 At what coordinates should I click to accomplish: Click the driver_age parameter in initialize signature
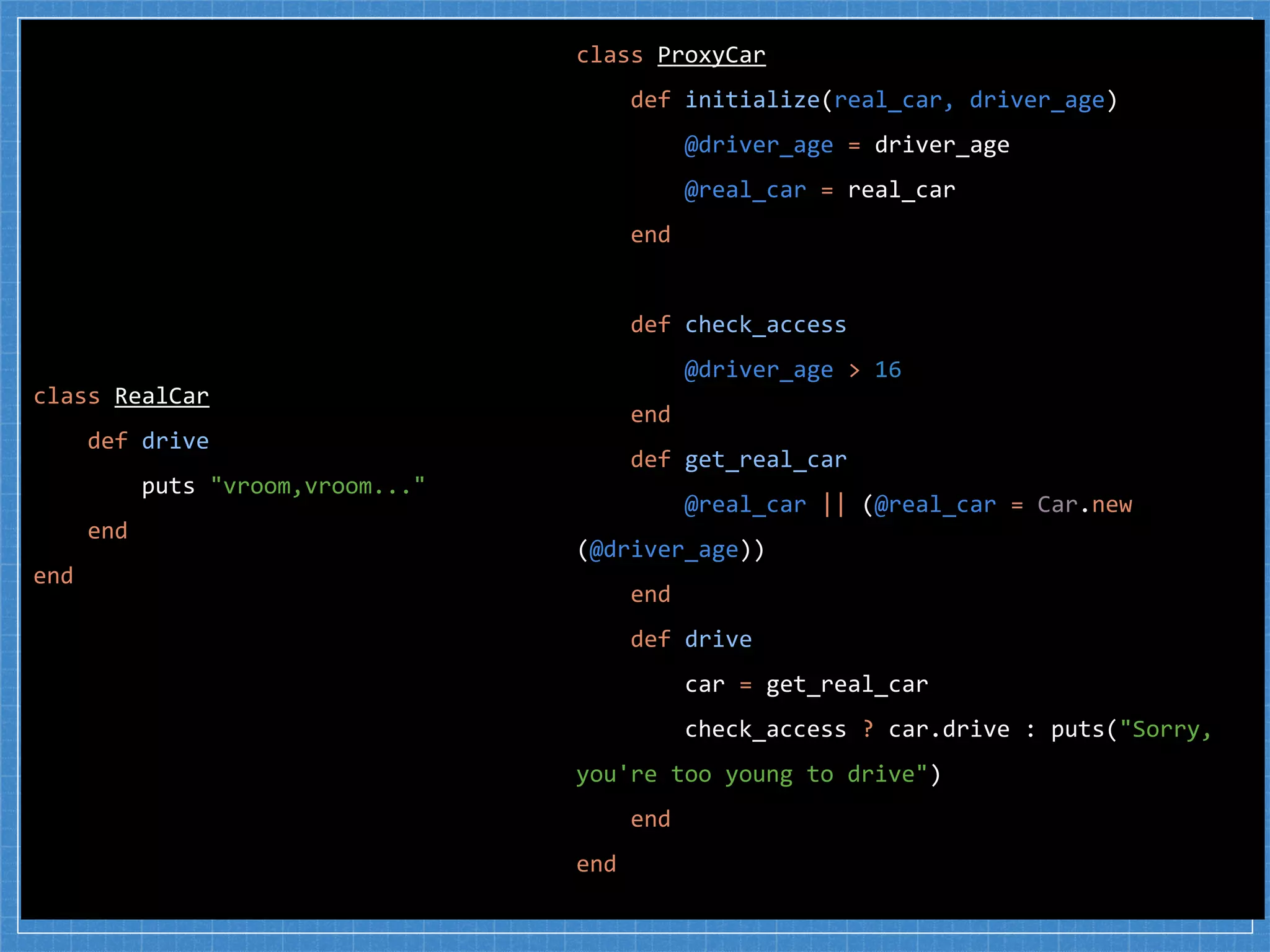point(1037,100)
